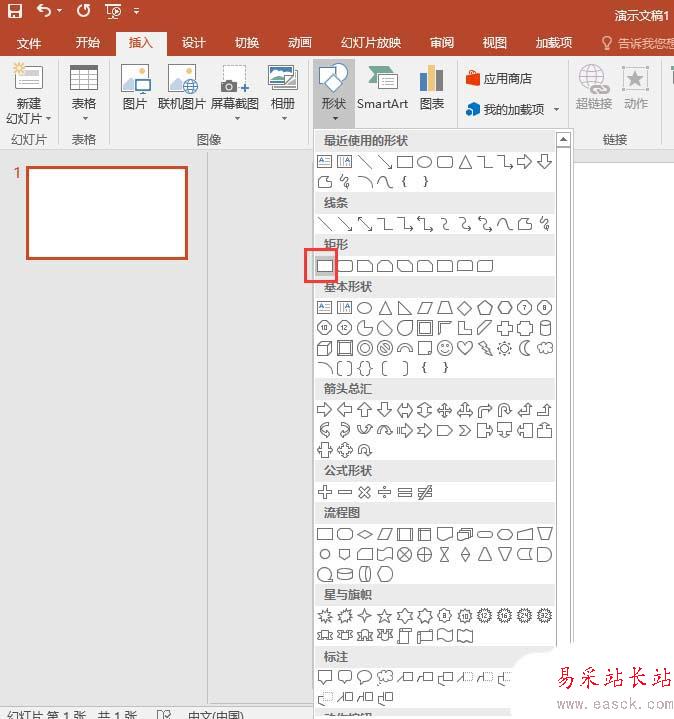Start slideshow from beginning icon
The image size is (674, 719).
[113, 11]
